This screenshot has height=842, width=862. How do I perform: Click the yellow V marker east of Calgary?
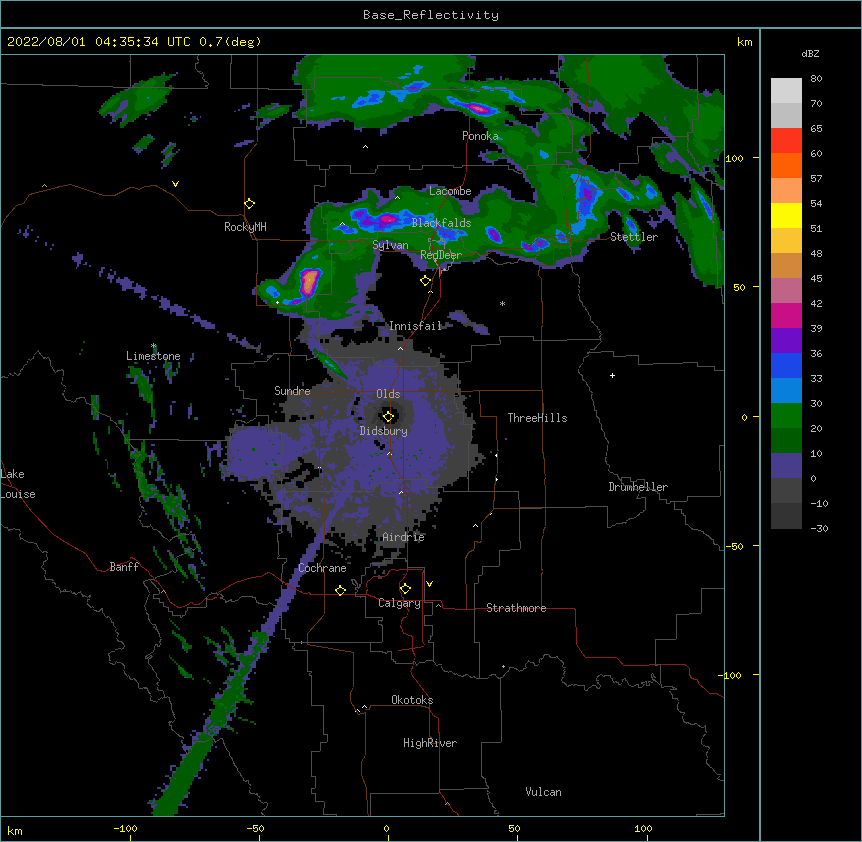(x=429, y=584)
